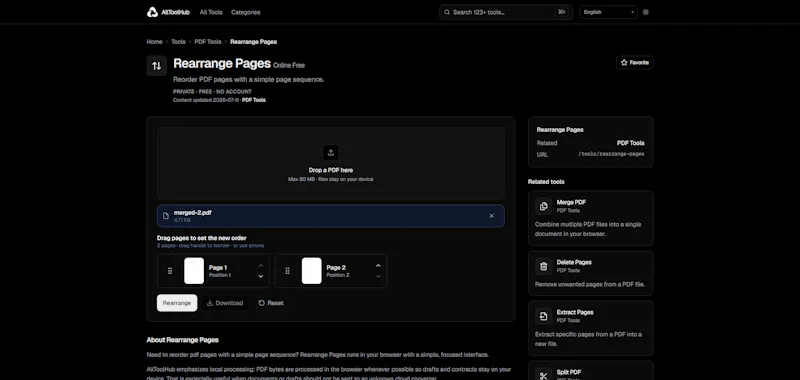This screenshot has width=800, height=380.
Task: Move Page 2 down with arrow
Action: click(x=378, y=276)
